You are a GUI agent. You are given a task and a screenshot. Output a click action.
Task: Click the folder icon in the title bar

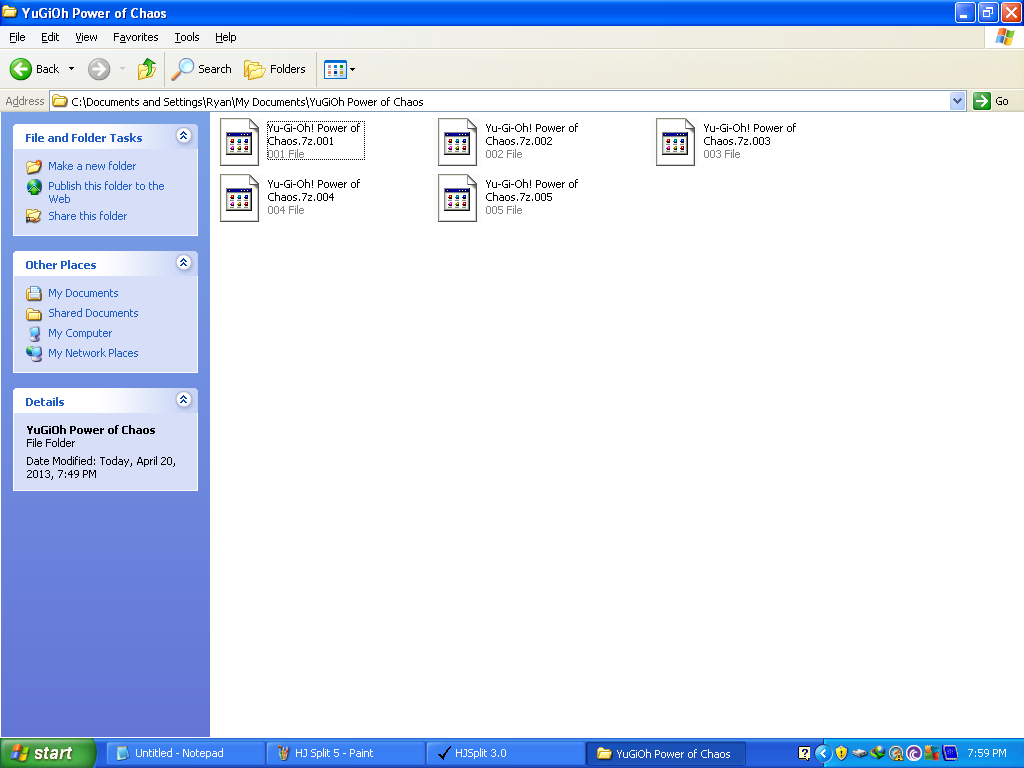(x=9, y=12)
